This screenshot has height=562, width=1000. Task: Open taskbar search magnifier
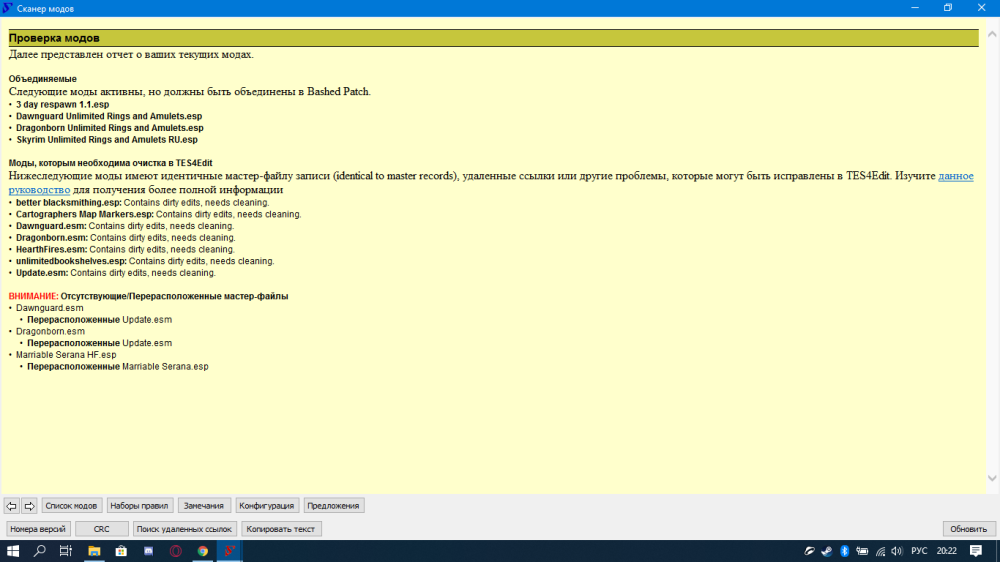(40, 551)
